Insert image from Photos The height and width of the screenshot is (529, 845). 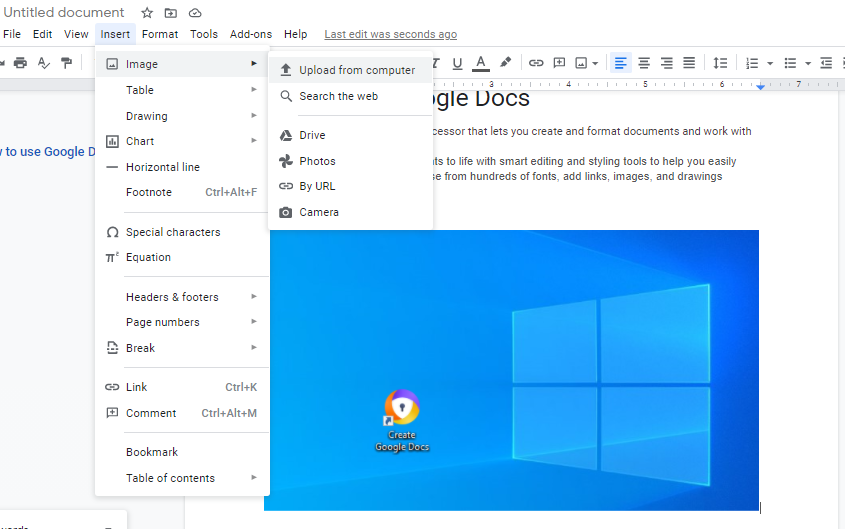[x=350, y=161]
